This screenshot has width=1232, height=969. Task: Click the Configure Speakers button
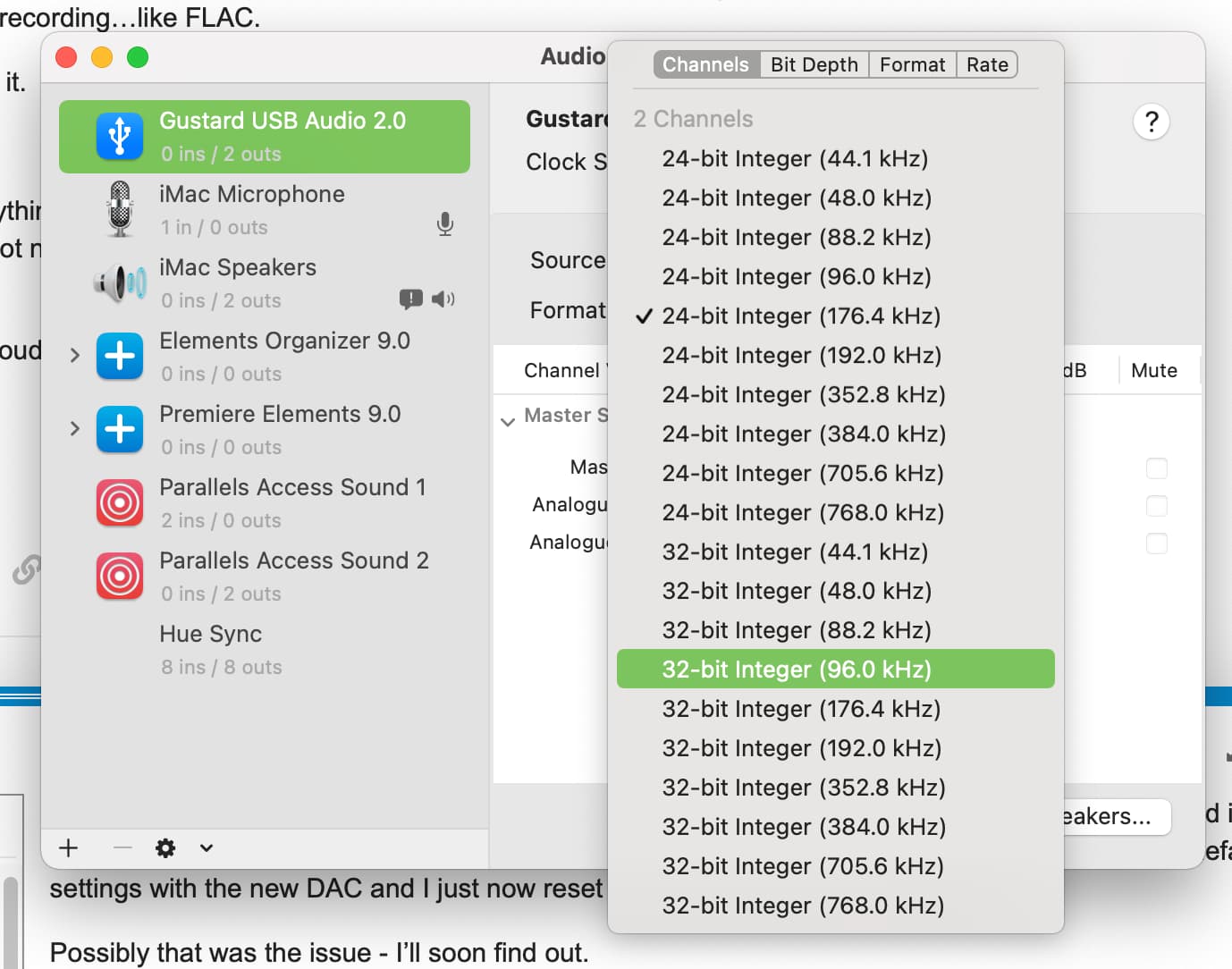1117,816
